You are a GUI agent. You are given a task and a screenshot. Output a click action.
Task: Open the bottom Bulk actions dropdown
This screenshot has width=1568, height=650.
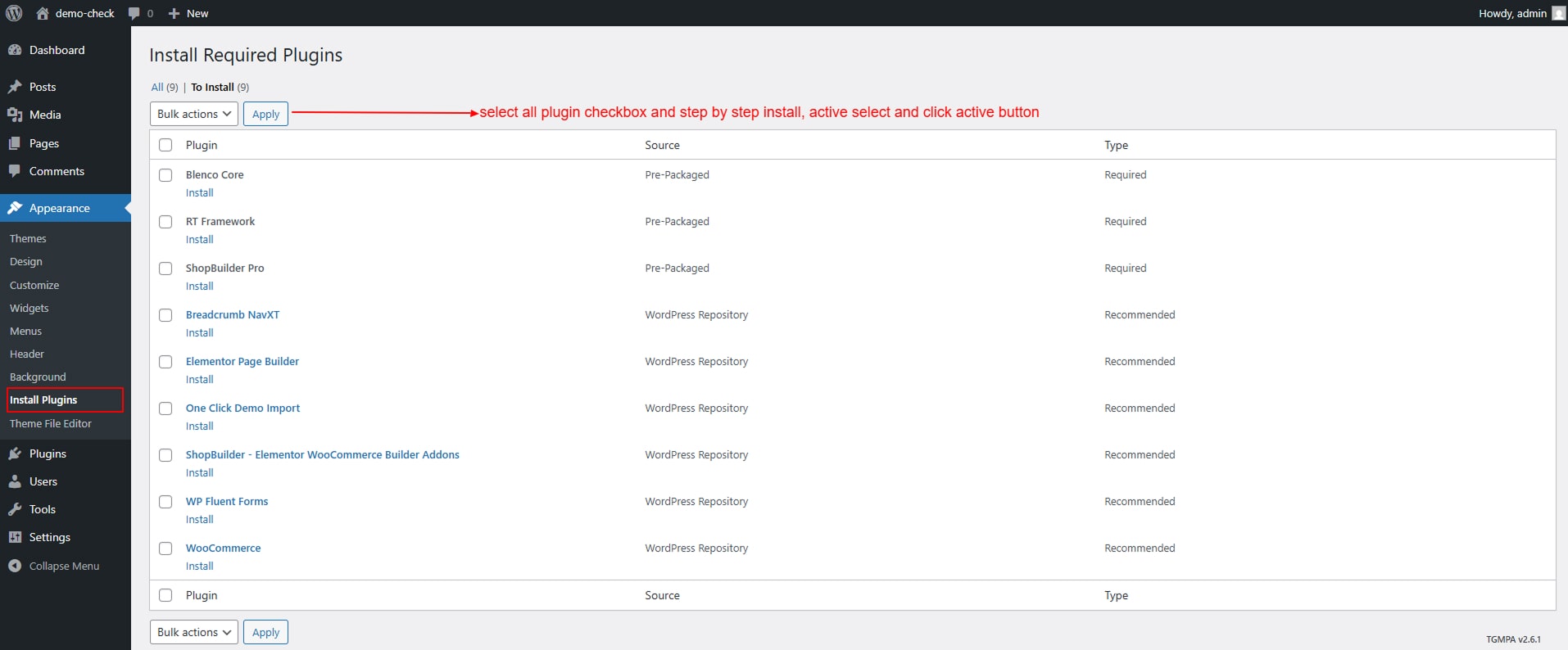click(x=194, y=632)
